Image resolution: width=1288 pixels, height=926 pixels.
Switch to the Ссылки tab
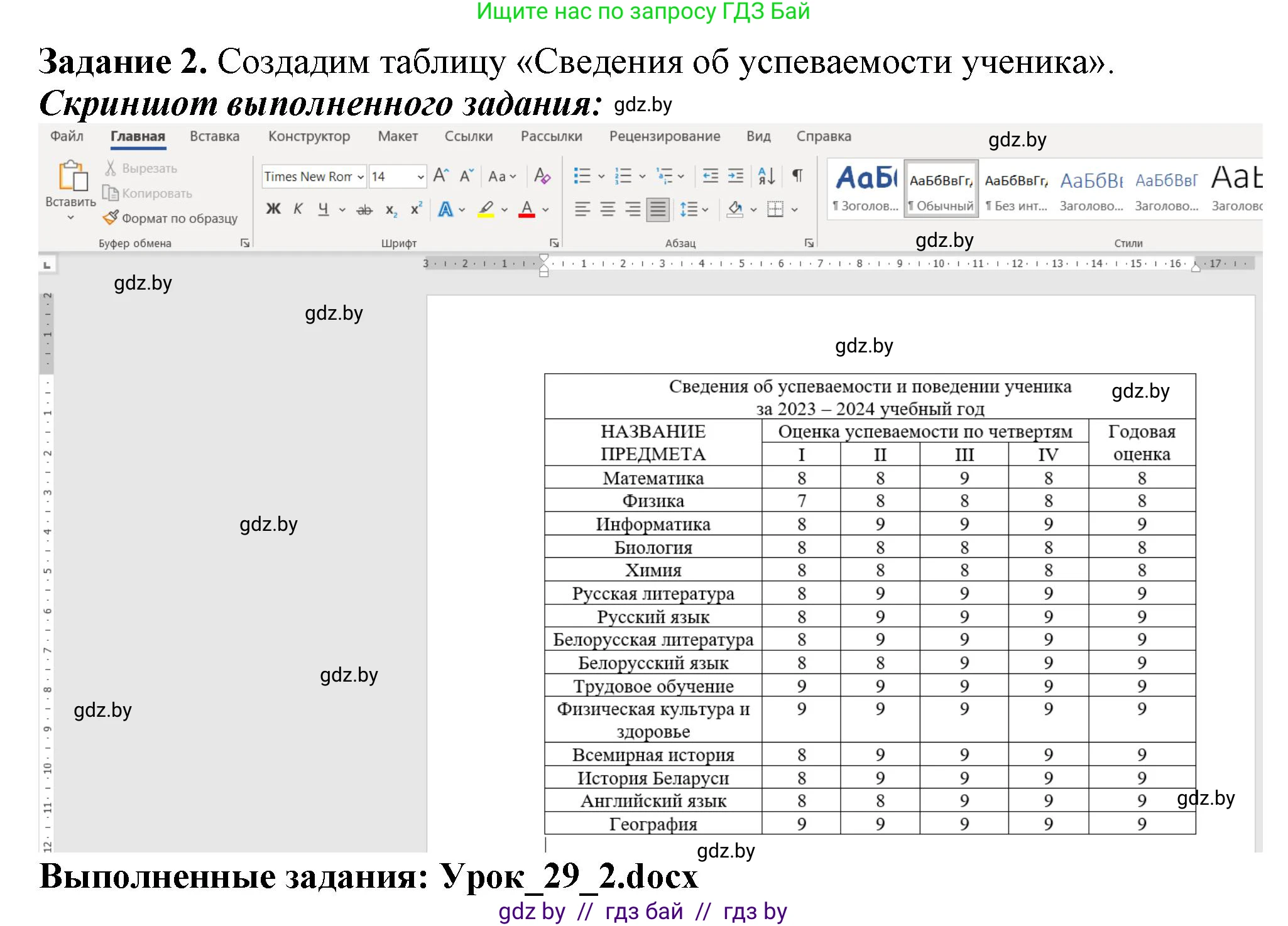tap(469, 136)
